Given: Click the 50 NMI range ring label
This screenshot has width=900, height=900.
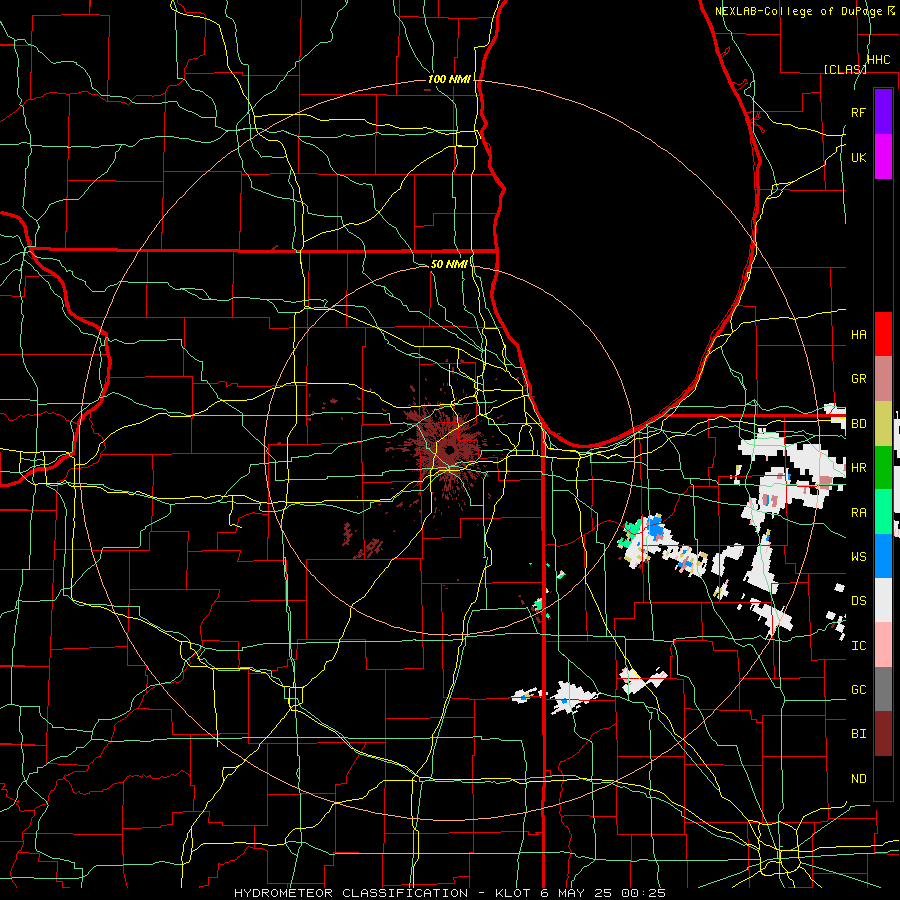Looking at the screenshot, I should pos(449,264).
